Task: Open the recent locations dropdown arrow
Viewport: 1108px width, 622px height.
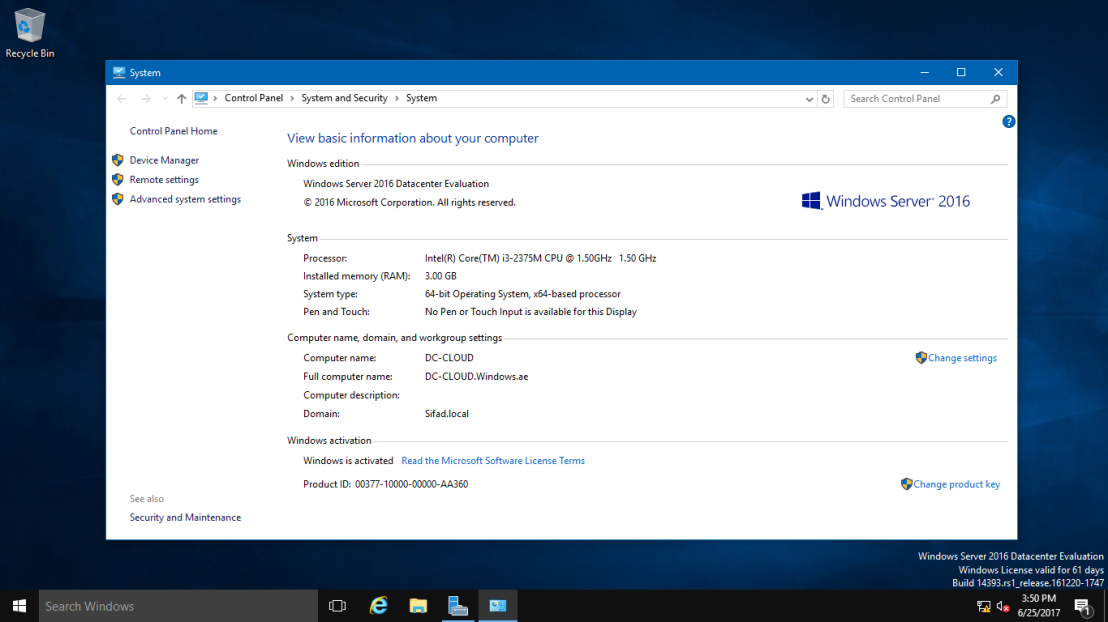Action: [x=165, y=99]
